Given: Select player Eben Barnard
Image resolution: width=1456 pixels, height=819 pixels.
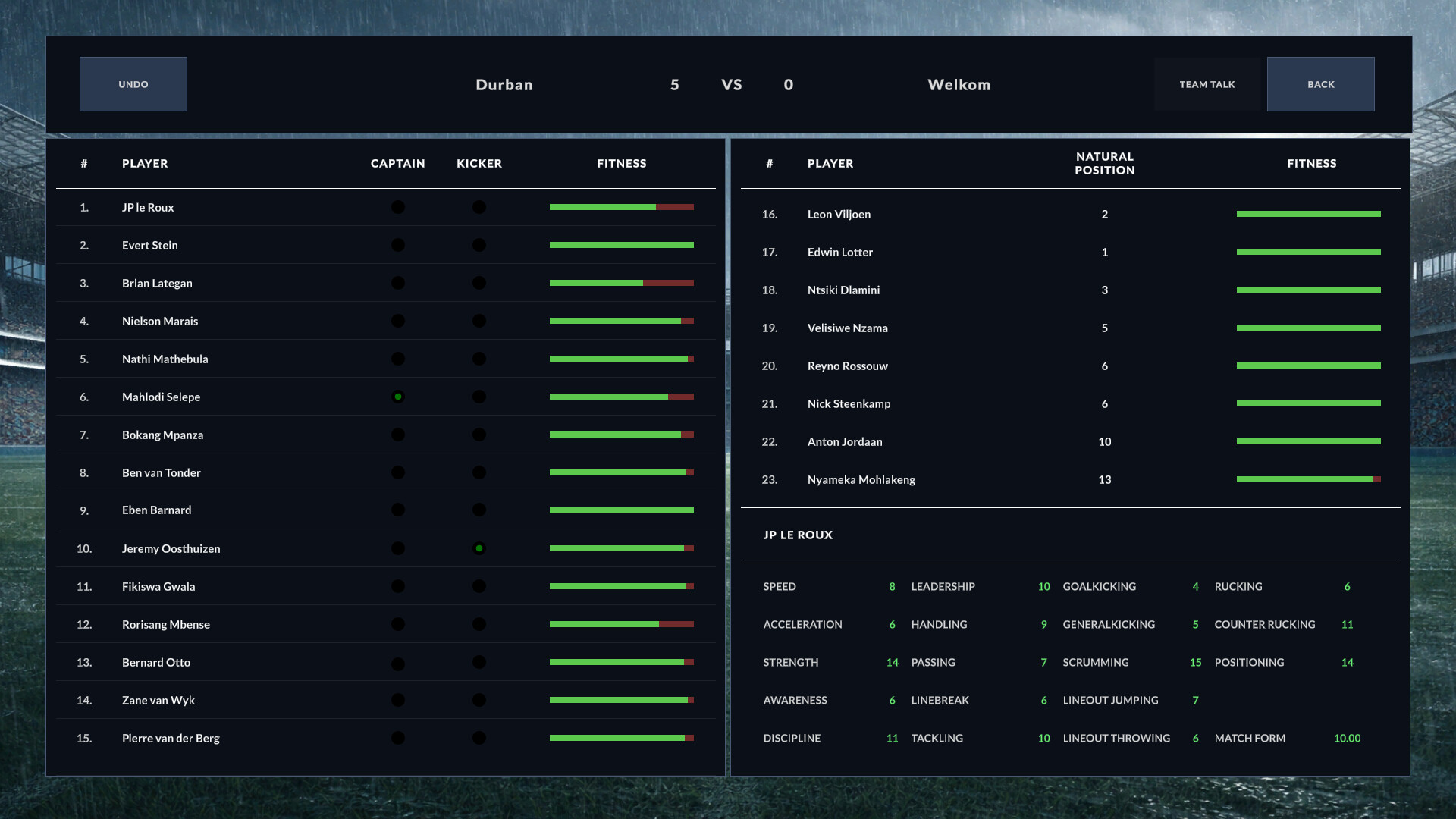Looking at the screenshot, I should tap(156, 510).
